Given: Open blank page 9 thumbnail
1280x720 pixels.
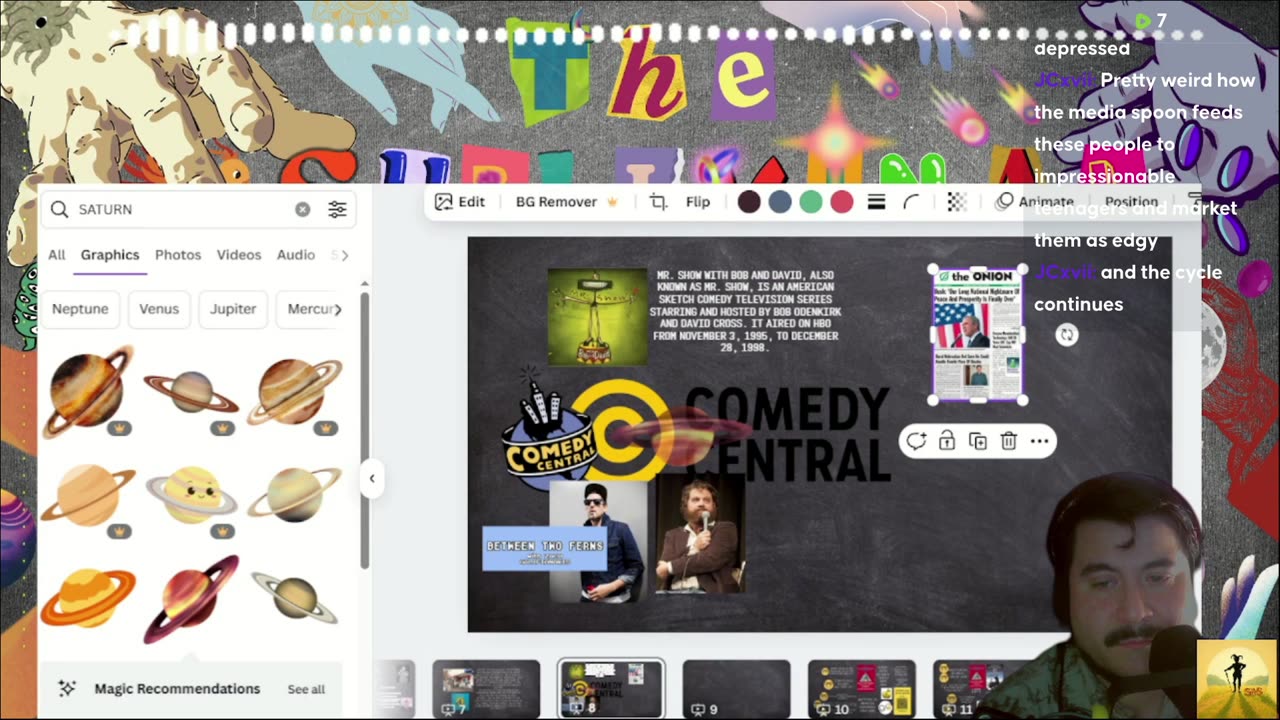Looking at the screenshot, I should pyautogui.click(x=736, y=689).
